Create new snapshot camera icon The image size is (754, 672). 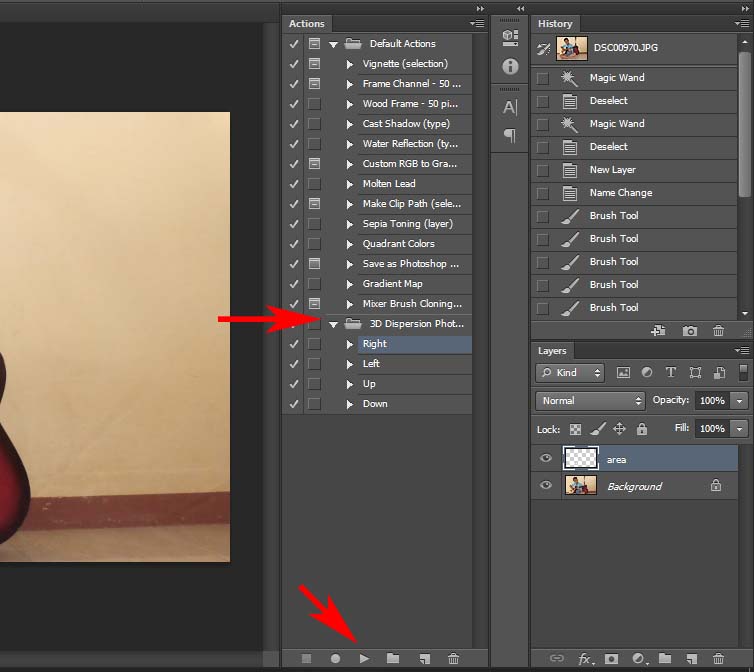click(x=690, y=331)
